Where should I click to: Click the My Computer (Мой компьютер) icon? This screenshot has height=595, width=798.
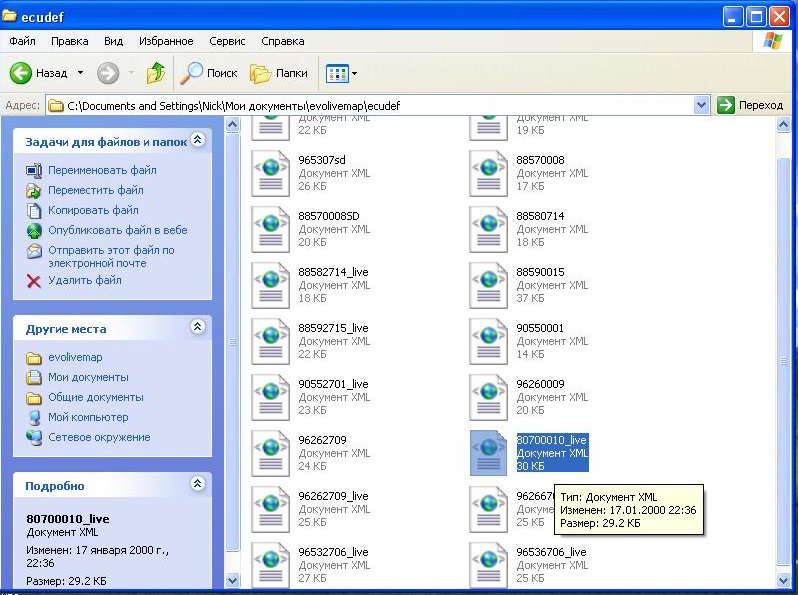point(34,417)
